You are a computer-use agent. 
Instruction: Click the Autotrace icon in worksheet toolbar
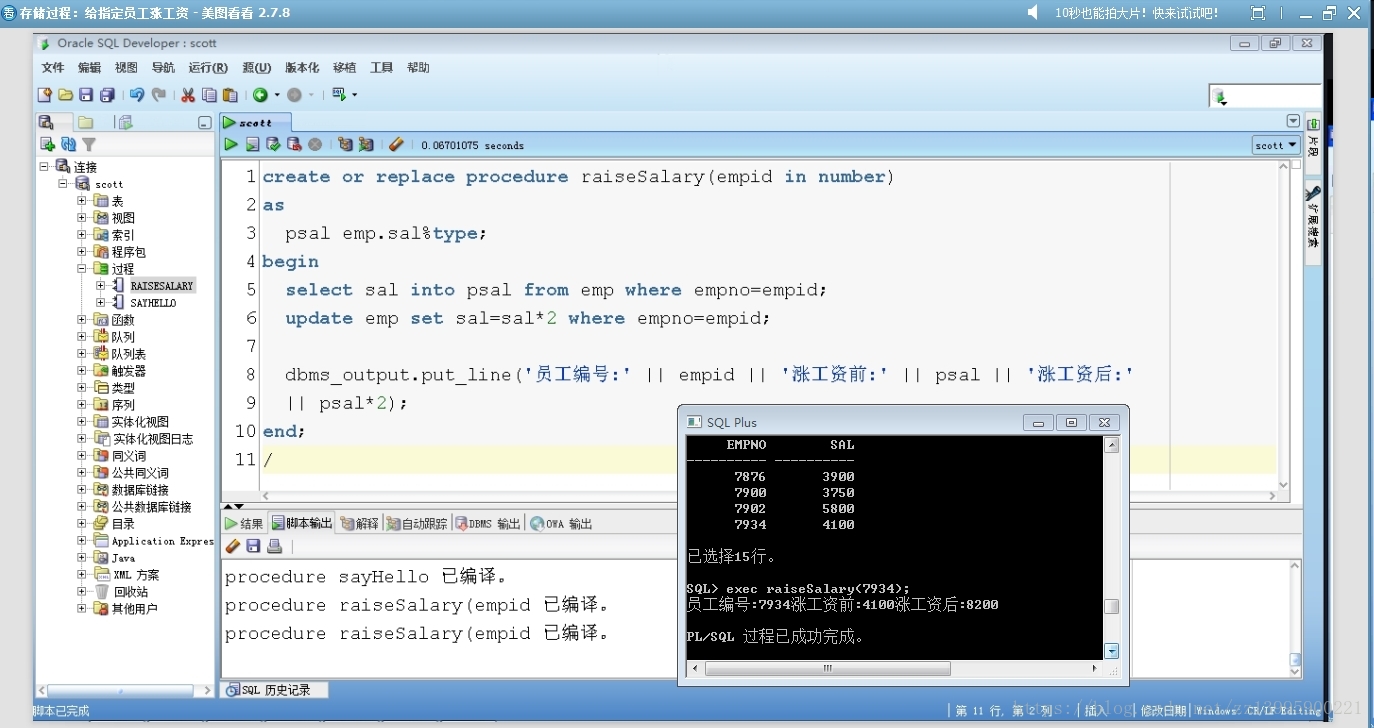point(366,145)
